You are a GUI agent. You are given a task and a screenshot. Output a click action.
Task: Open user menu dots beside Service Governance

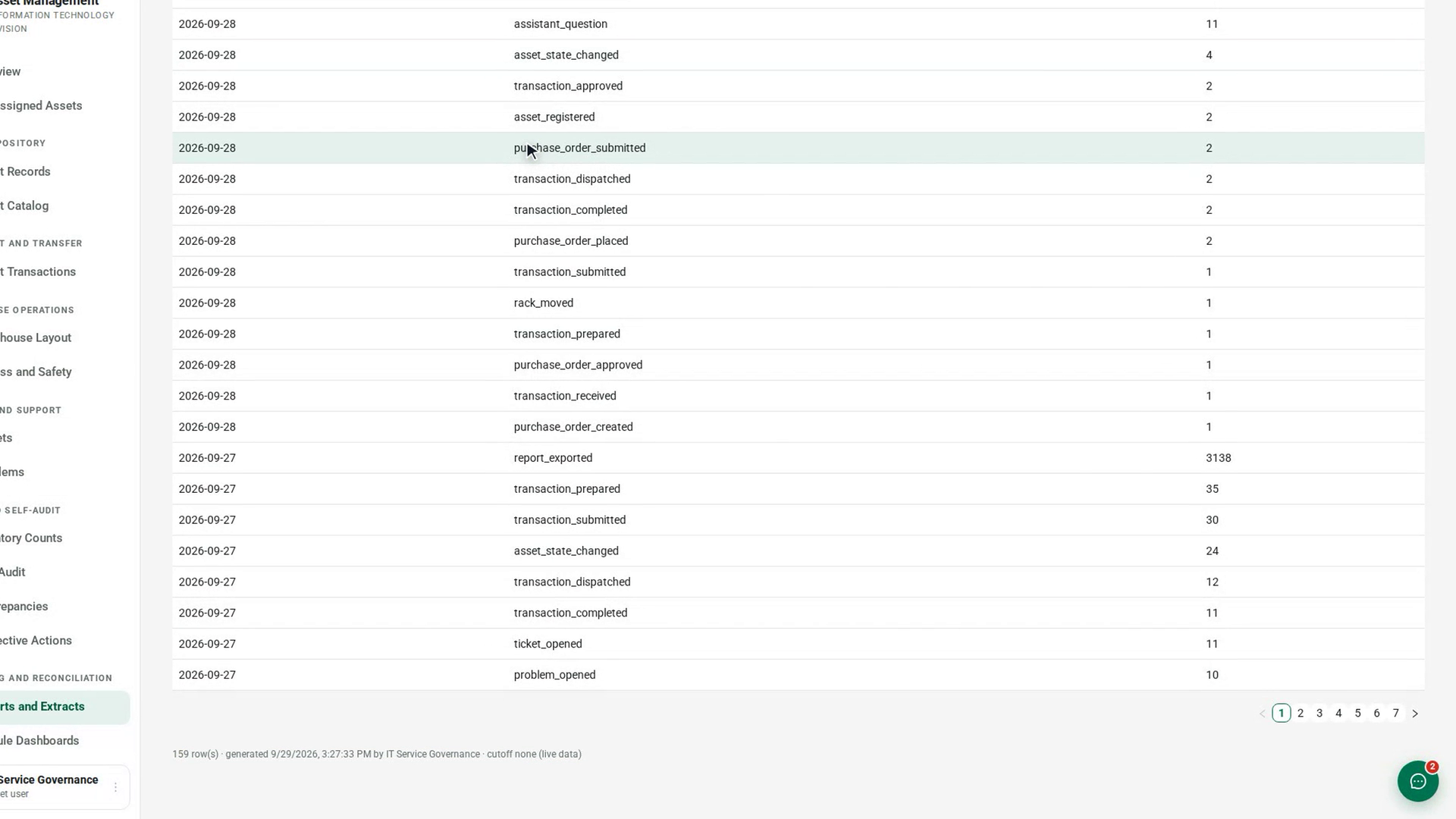(115, 787)
